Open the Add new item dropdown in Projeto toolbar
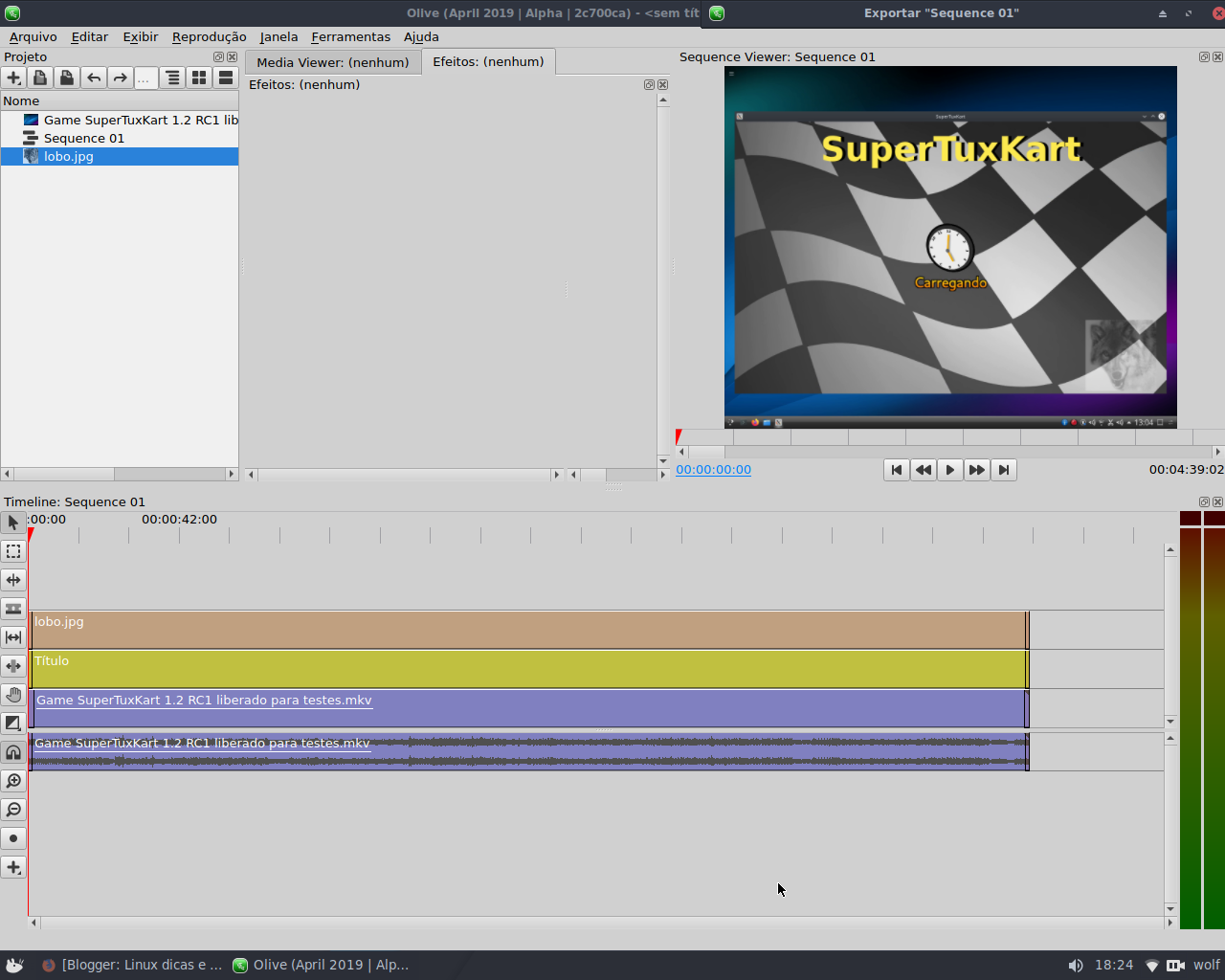Screen dimensions: 1225x980 tap(13, 78)
